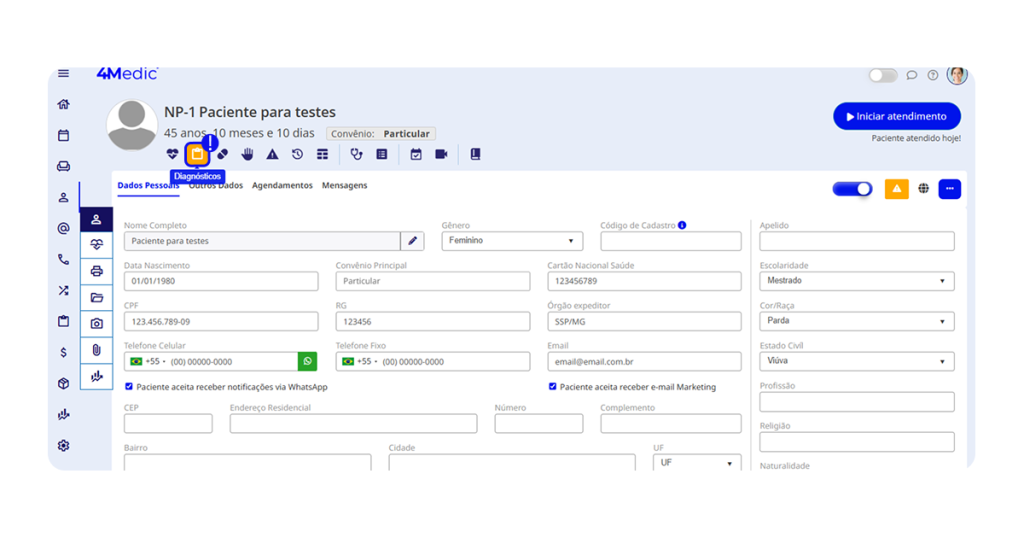Open the printer icon in patient side tabs
The height and width of the screenshot is (538, 1024).
(x=96, y=271)
